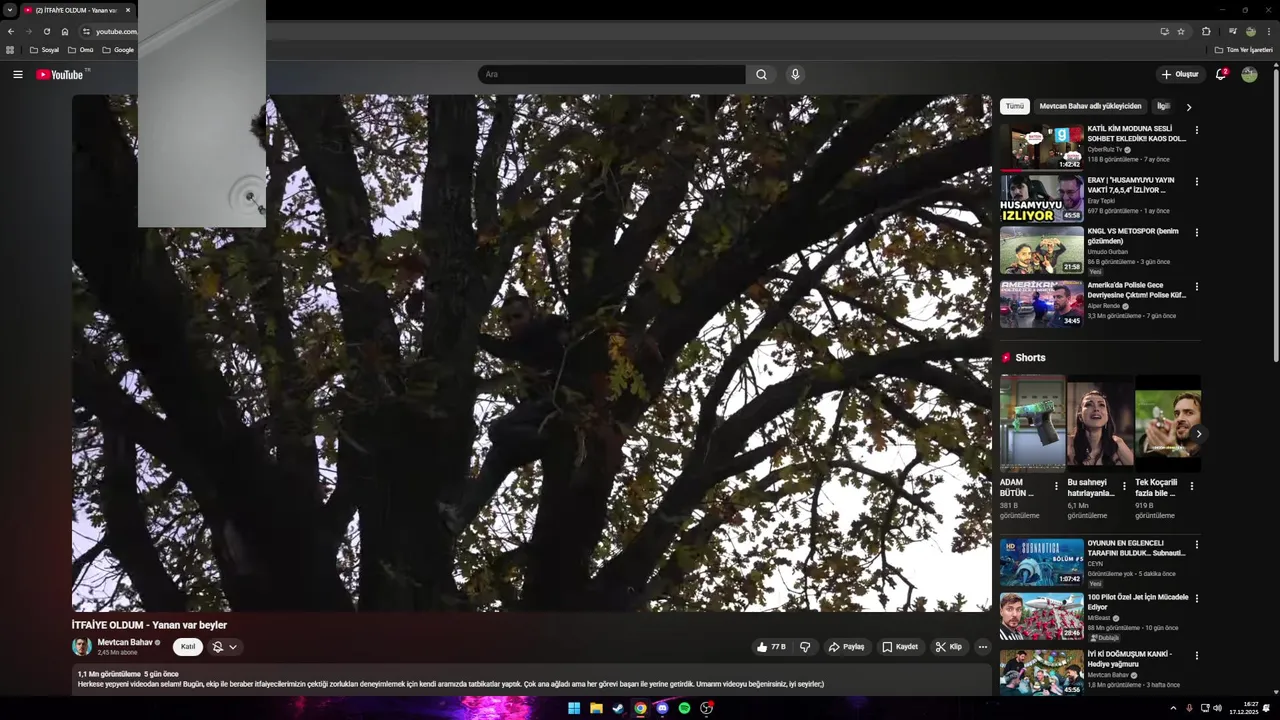1280x720 pixels.
Task: Click the Katıl join button
Action: click(188, 647)
